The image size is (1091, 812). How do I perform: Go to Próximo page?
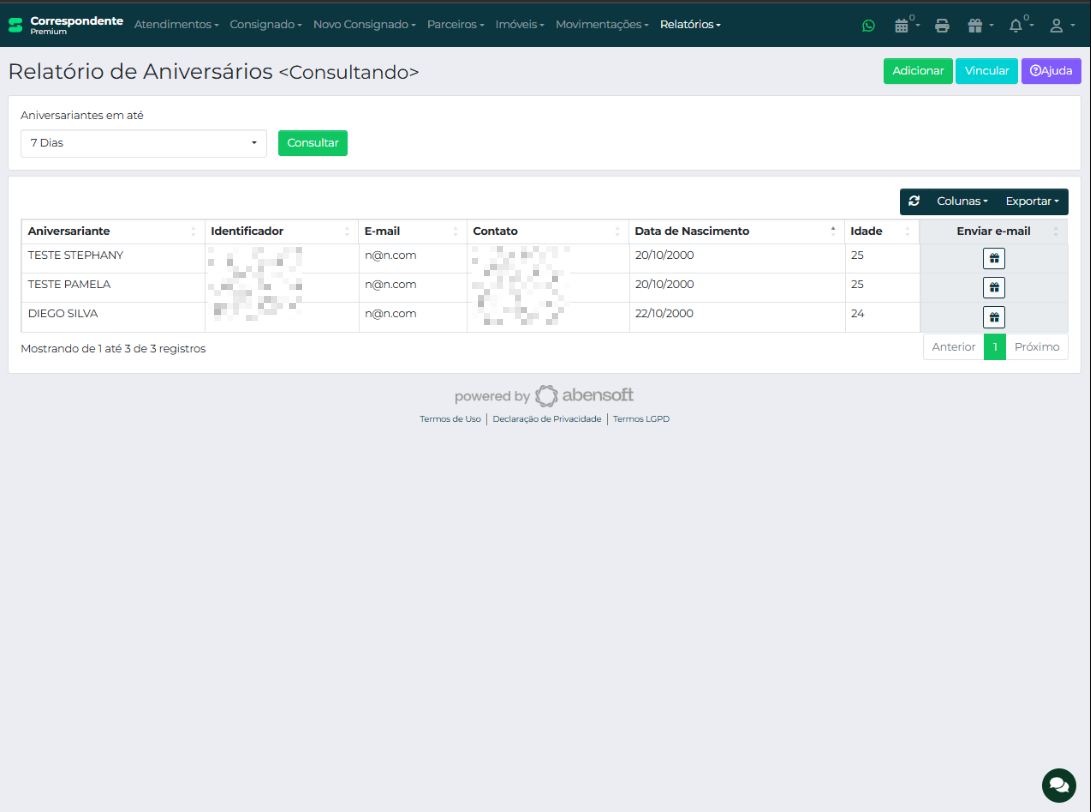click(x=1036, y=347)
